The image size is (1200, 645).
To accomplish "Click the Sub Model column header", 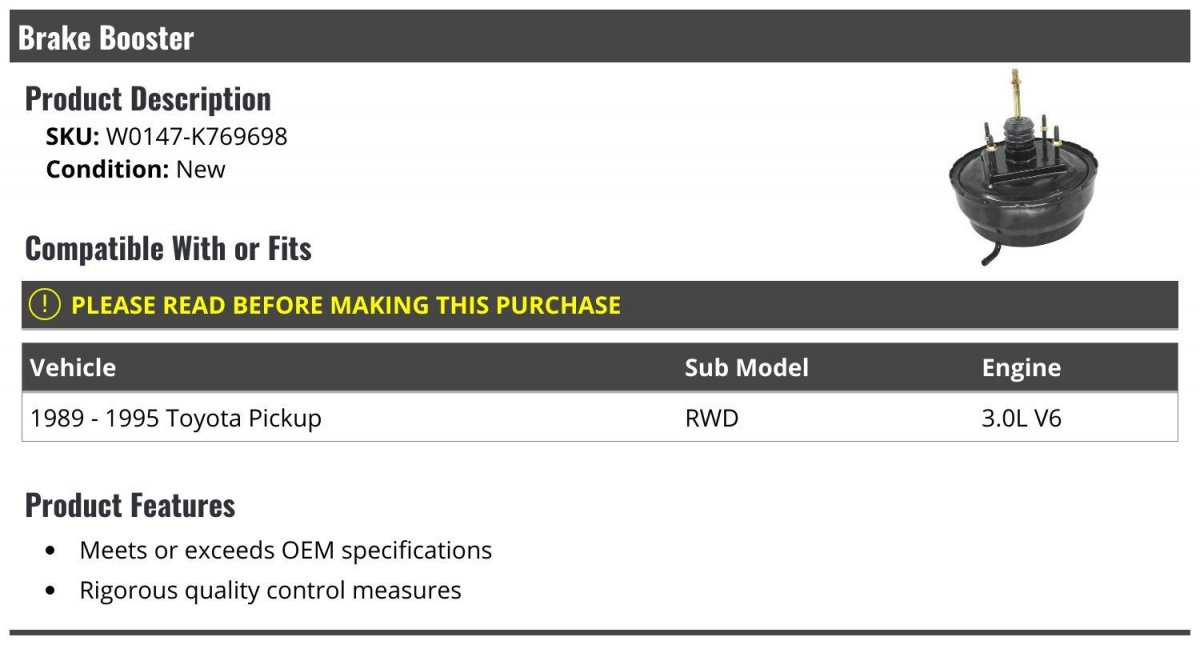I will pos(746,367).
